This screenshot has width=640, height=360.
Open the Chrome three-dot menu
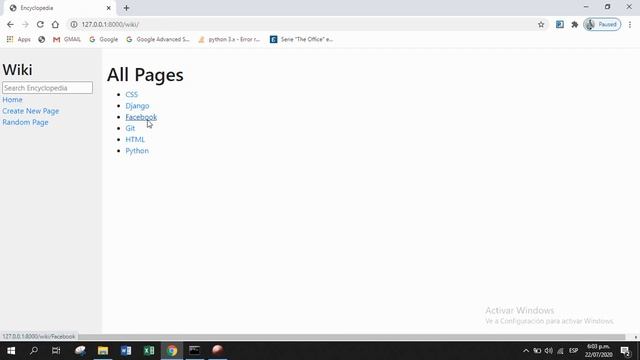630,24
